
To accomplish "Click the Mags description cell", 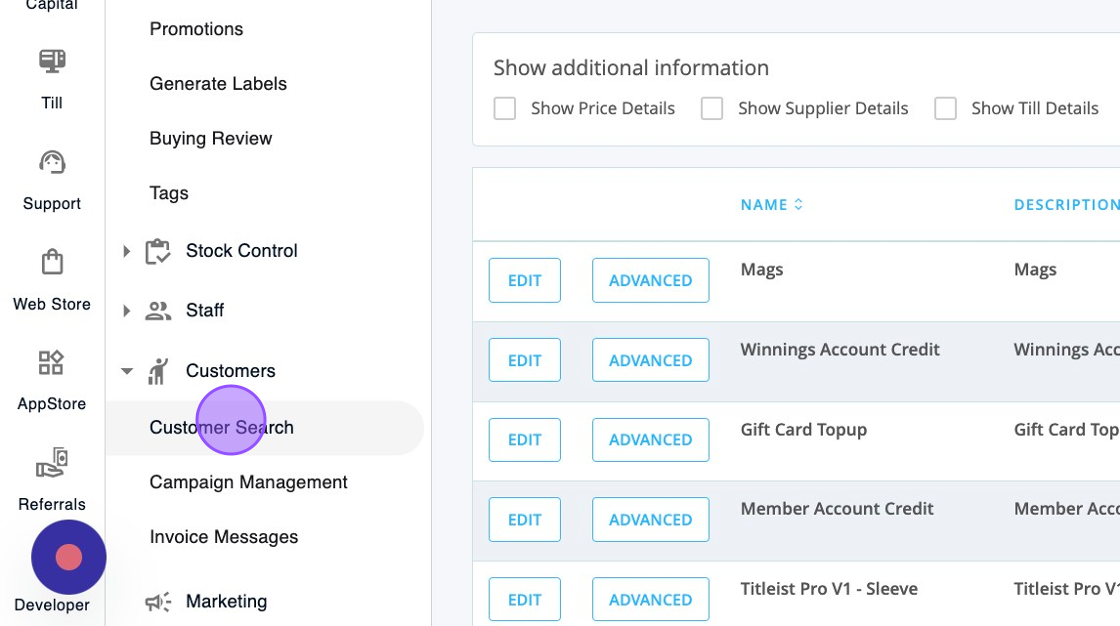I will (x=1035, y=270).
